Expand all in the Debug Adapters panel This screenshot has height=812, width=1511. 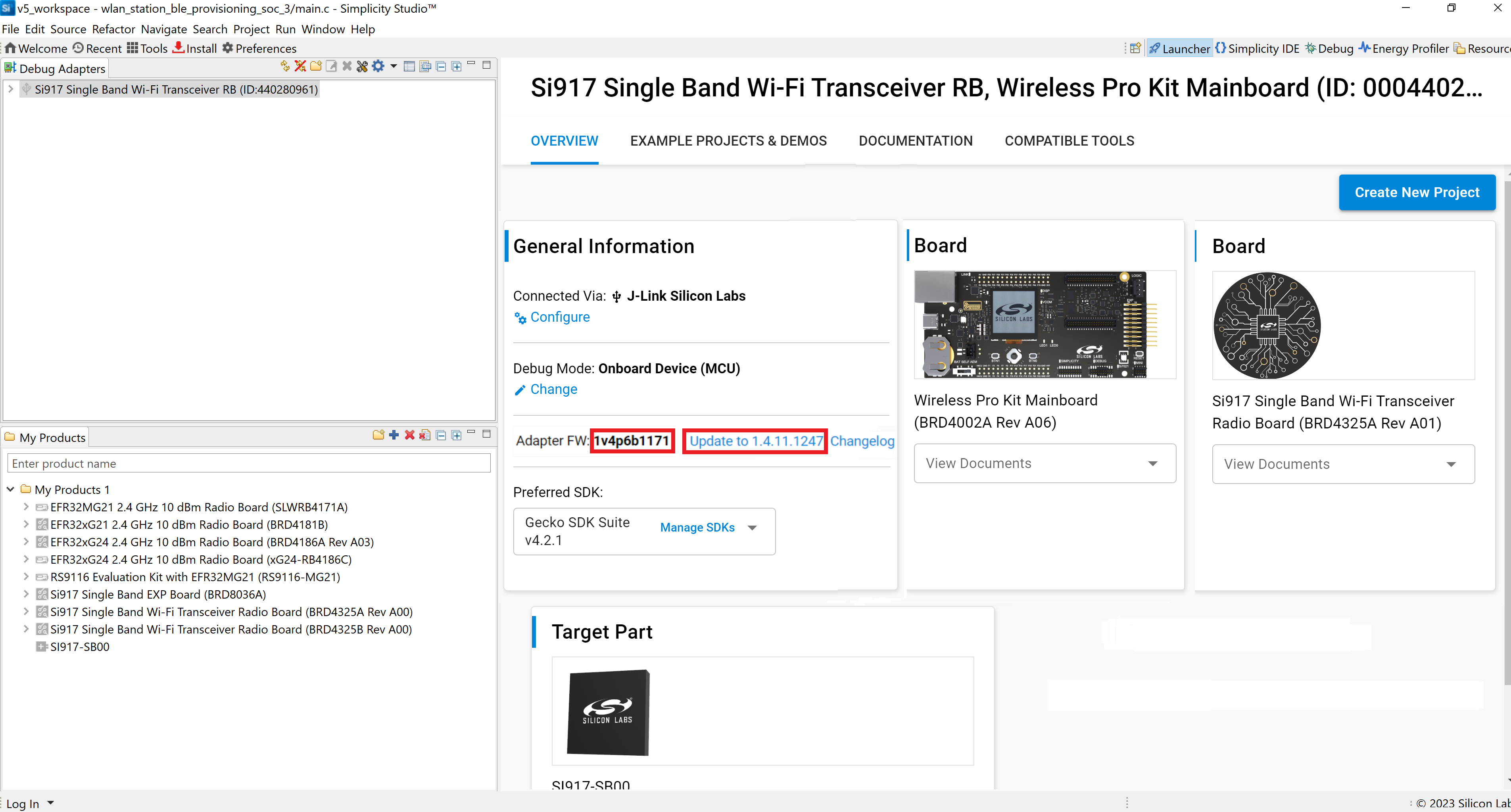456,66
